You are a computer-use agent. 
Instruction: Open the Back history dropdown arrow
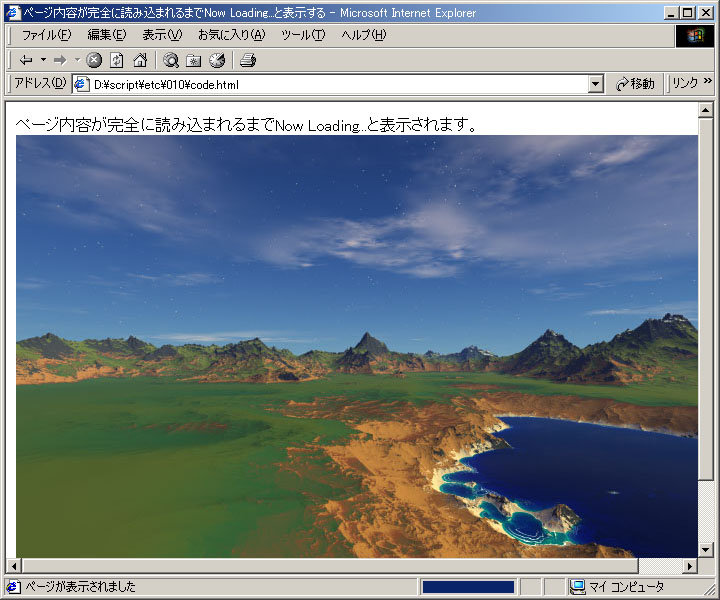[x=44, y=60]
